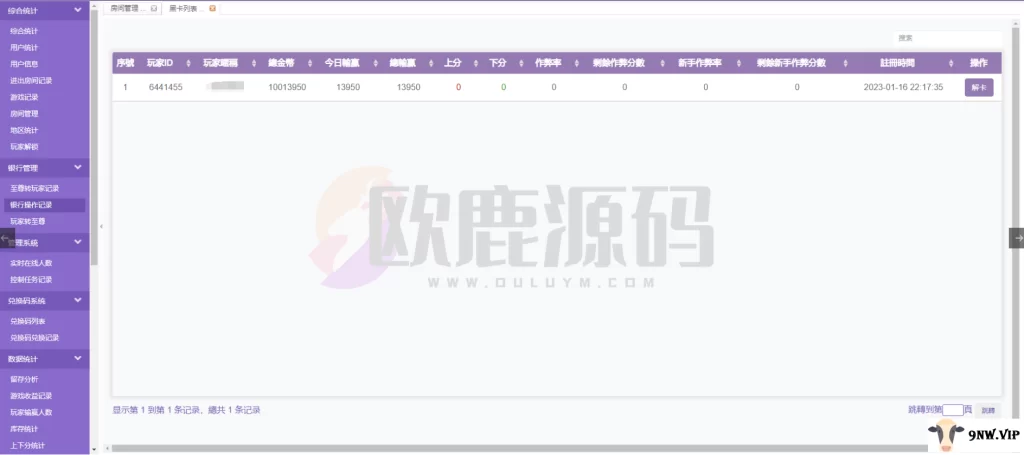Click 解卡 button for player 6441455

pos(979,87)
